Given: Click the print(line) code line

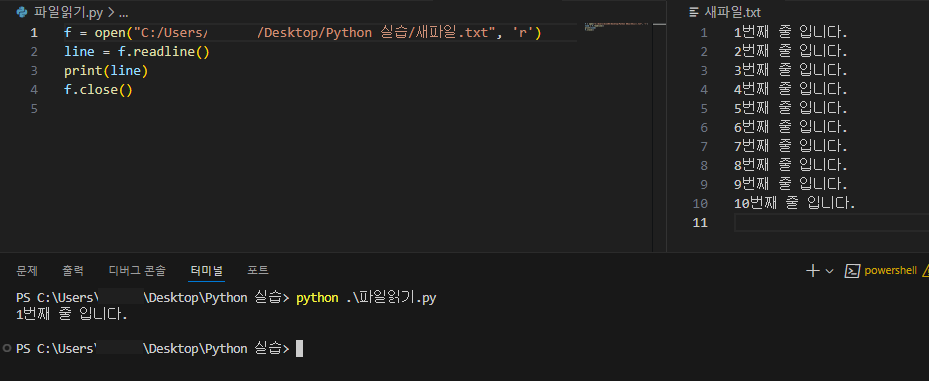Looking at the screenshot, I should point(106,71).
